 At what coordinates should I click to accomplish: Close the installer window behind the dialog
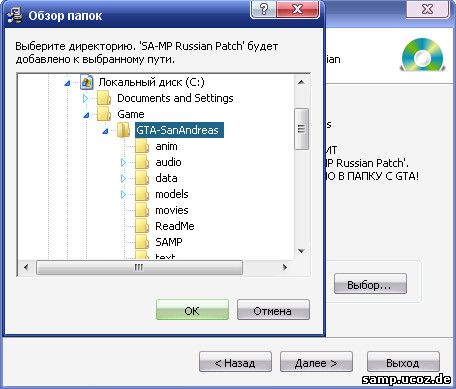pyautogui.click(x=428, y=9)
